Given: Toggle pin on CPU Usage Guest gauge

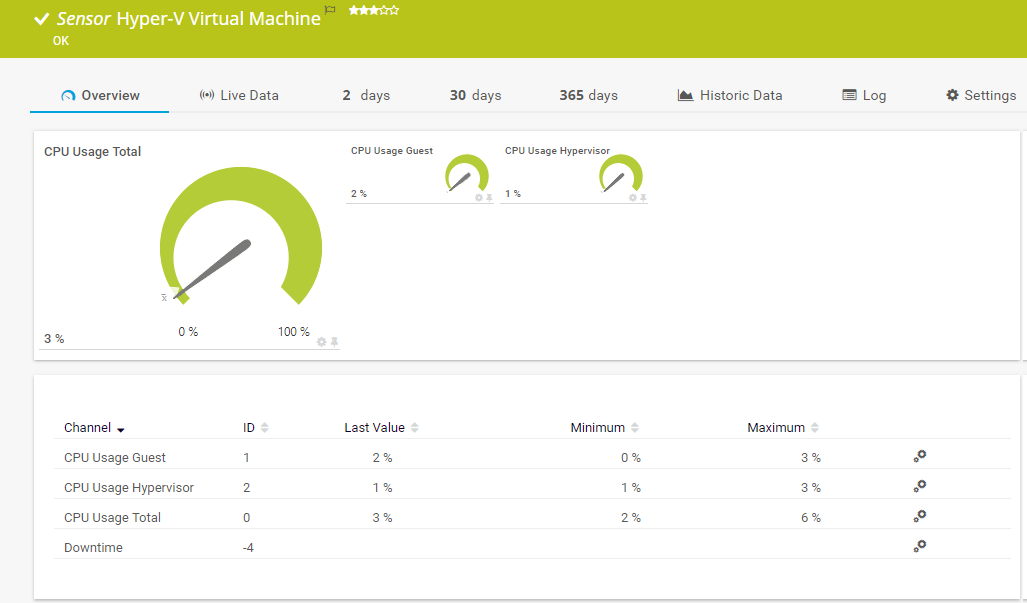Looking at the screenshot, I should coord(489,198).
